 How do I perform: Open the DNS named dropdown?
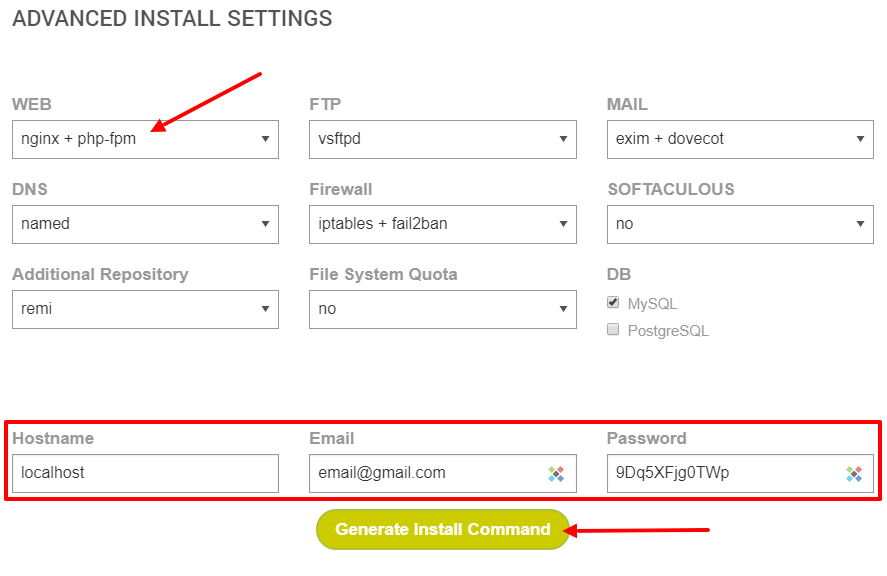(x=145, y=224)
